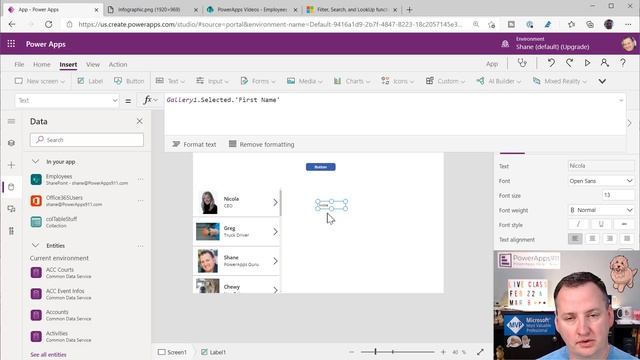Open the File menu

tap(19, 64)
